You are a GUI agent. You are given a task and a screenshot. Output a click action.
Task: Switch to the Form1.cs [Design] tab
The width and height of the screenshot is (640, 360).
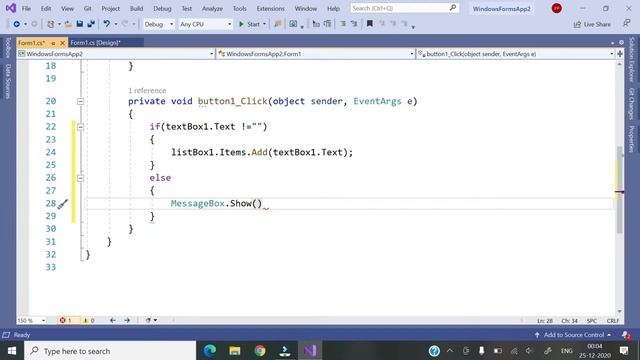tap(96, 43)
